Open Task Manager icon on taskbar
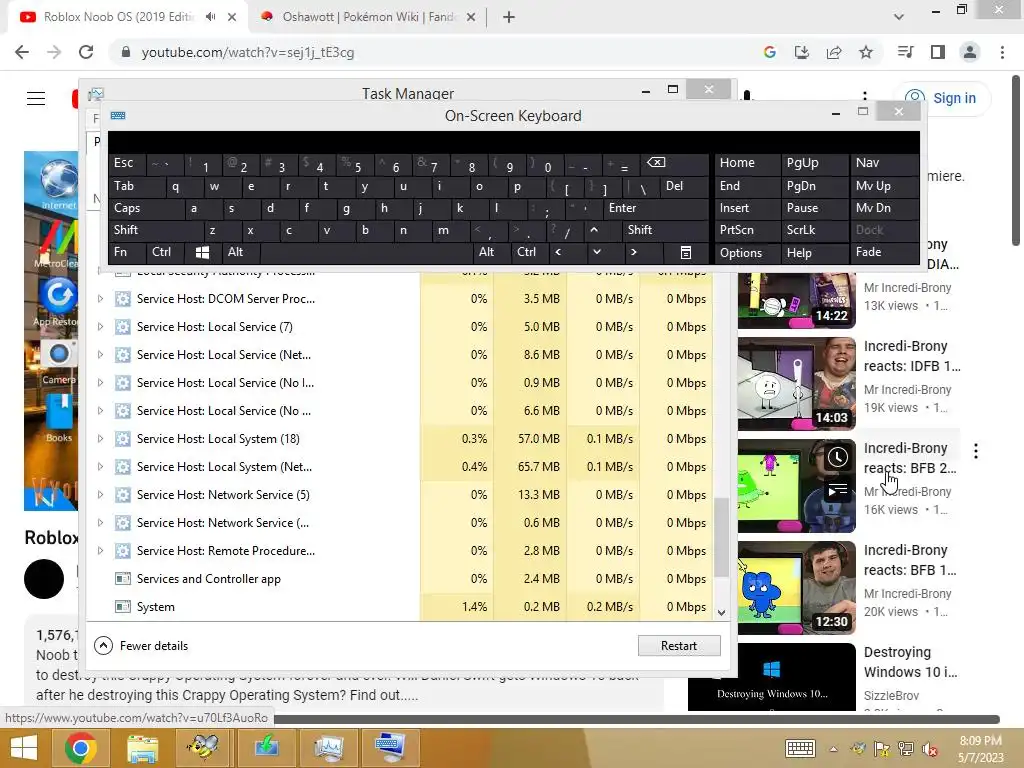1024x768 pixels. [x=328, y=748]
